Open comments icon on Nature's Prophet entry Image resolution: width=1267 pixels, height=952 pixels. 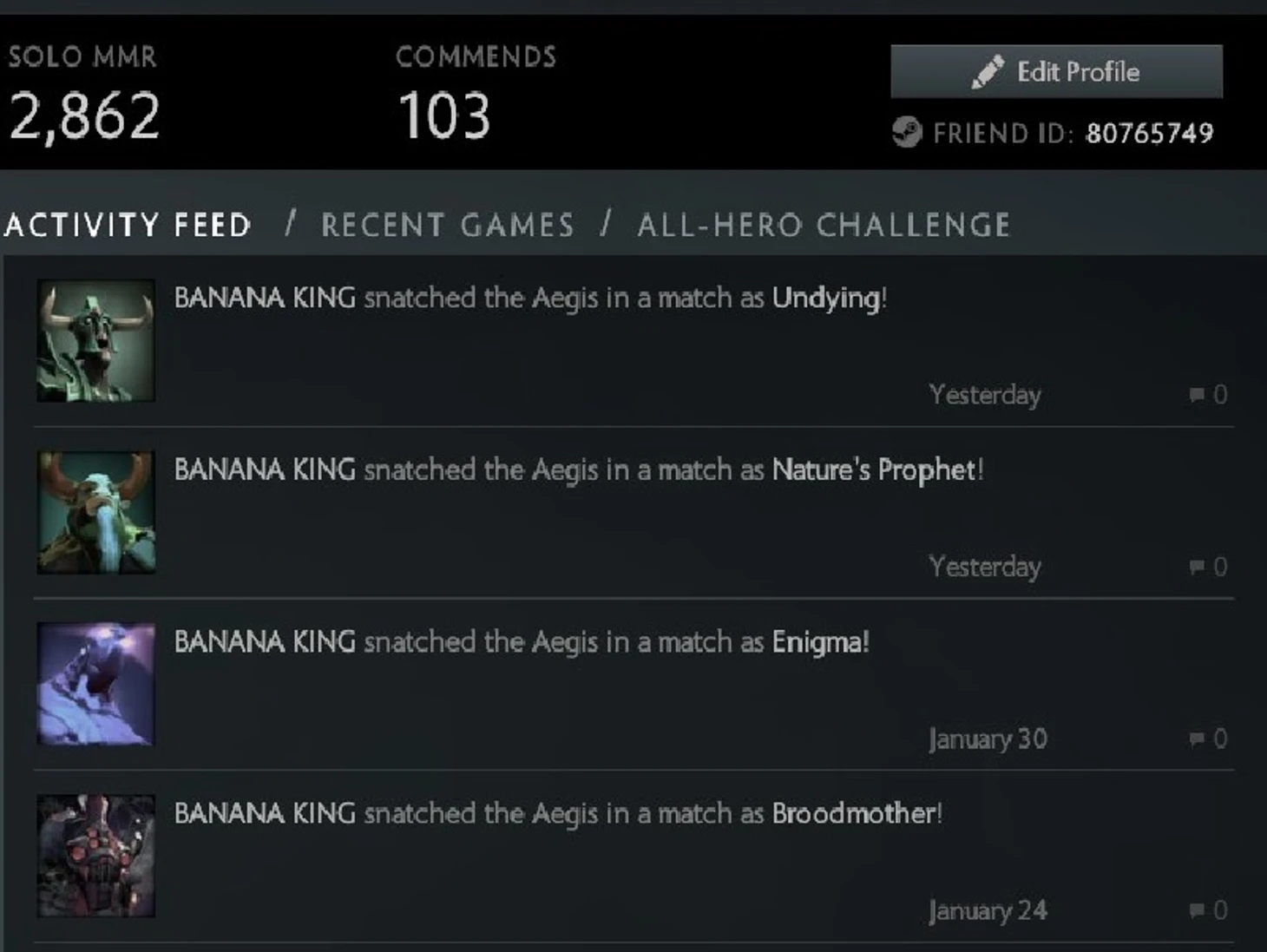tap(1198, 568)
